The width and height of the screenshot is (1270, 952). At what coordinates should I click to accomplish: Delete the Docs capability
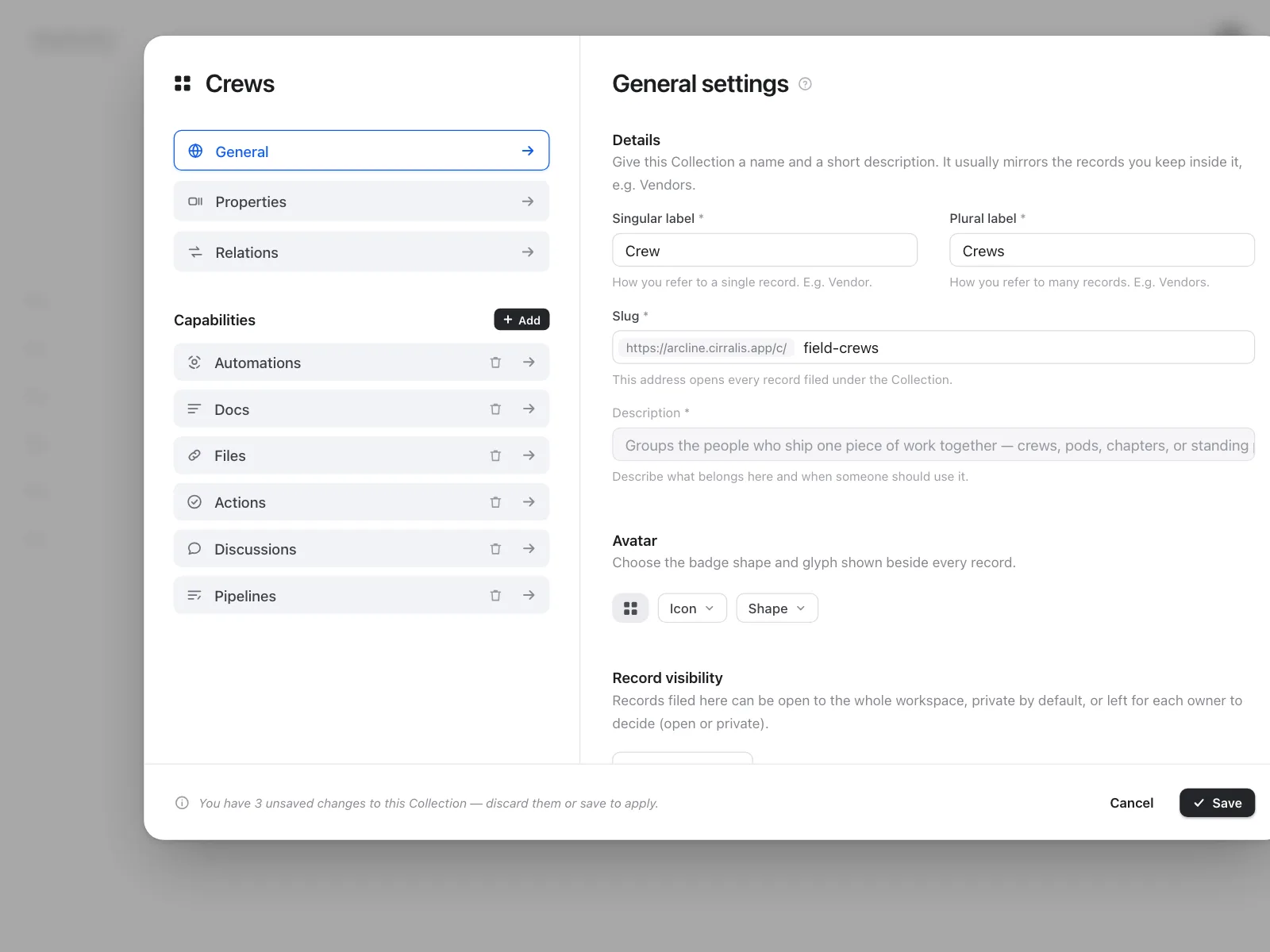495,409
